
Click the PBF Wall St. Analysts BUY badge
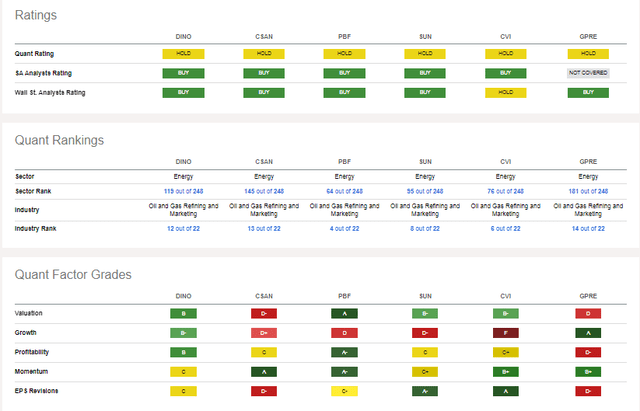[344, 93]
